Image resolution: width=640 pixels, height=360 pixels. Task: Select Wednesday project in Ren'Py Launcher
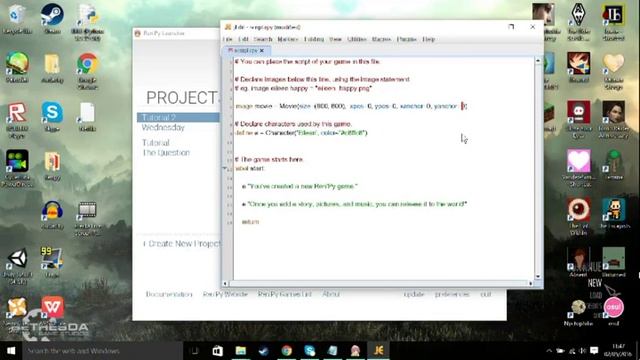(163, 127)
